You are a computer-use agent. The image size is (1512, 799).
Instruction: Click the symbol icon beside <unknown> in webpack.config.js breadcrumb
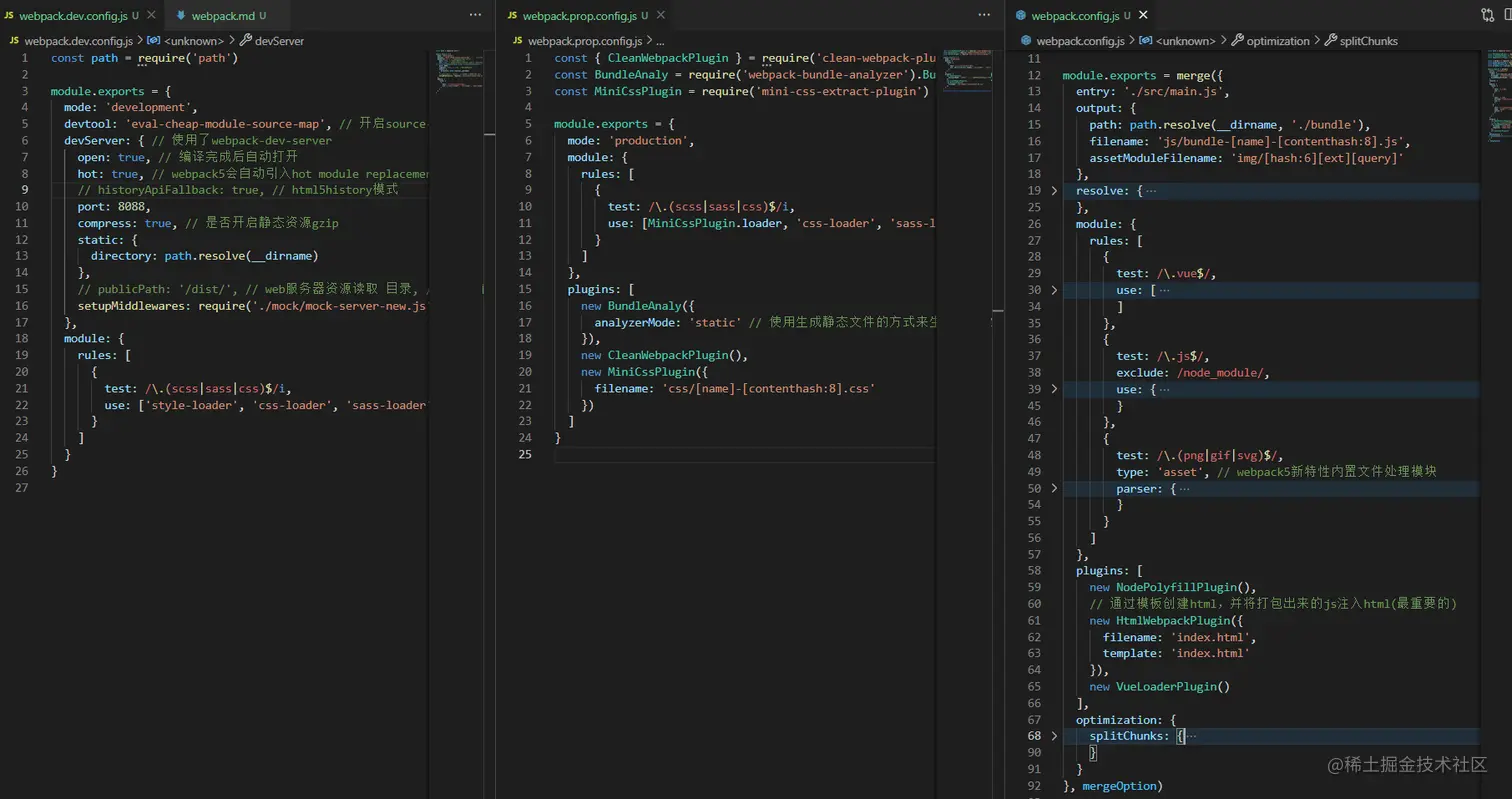point(1145,41)
